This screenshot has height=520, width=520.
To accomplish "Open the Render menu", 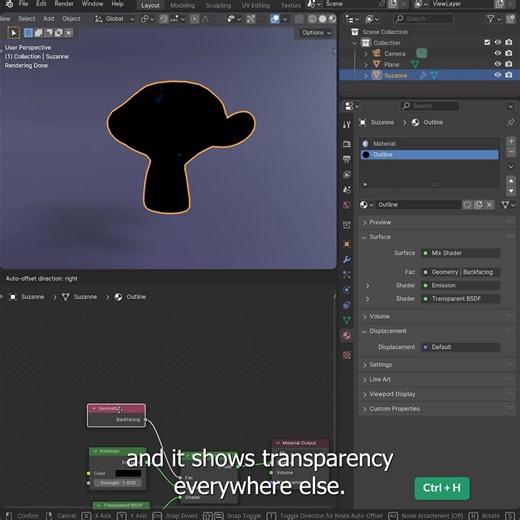I will click(x=64, y=4).
